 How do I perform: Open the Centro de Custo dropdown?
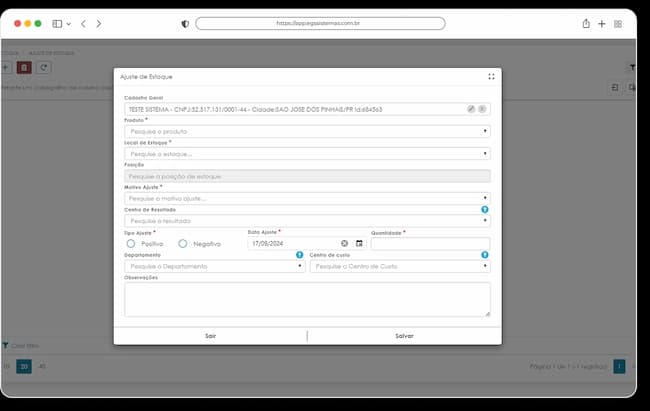[400, 266]
